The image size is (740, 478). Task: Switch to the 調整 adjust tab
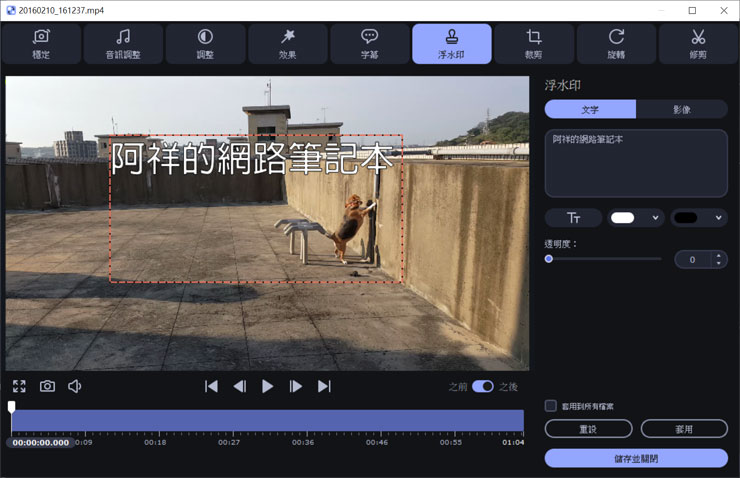[x=205, y=44]
